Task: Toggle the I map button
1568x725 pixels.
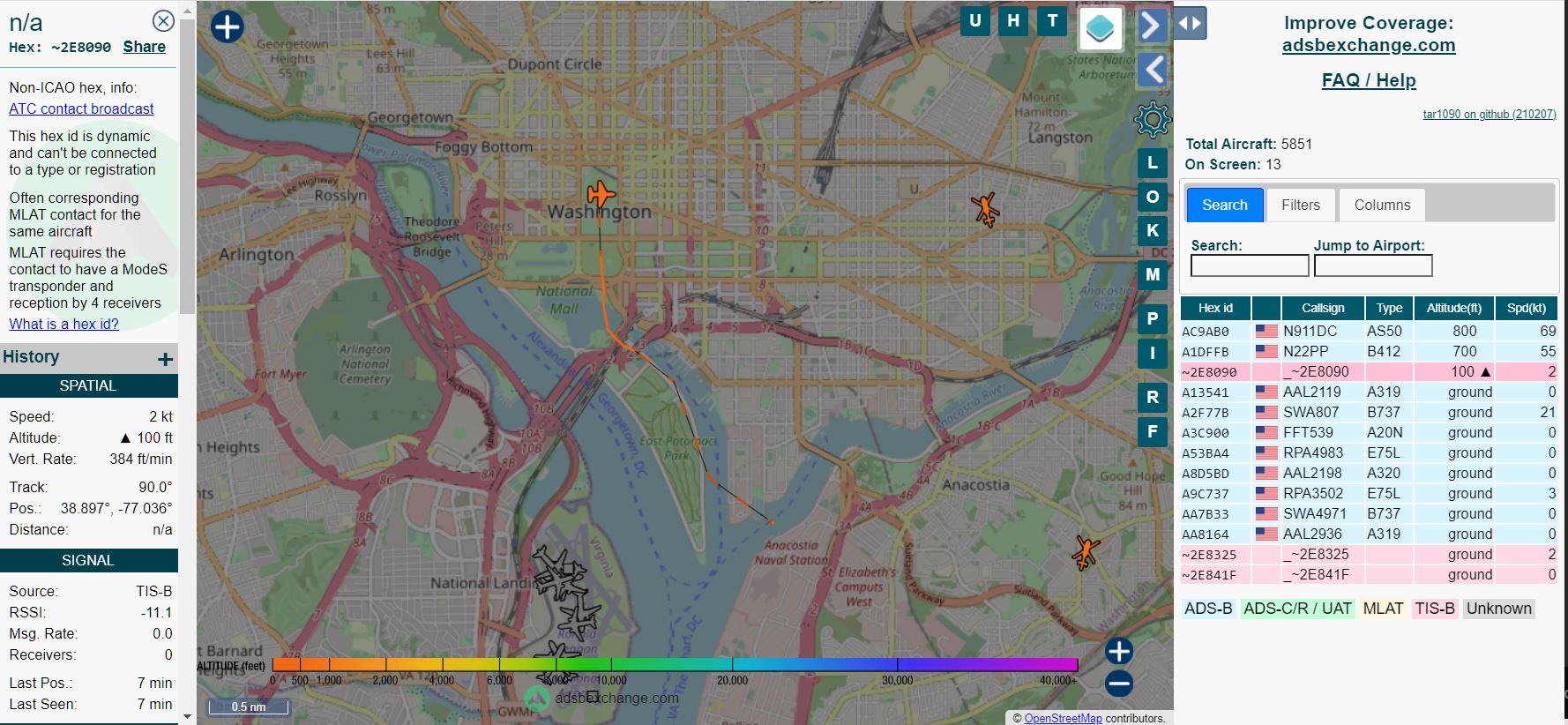Action: pyautogui.click(x=1152, y=354)
